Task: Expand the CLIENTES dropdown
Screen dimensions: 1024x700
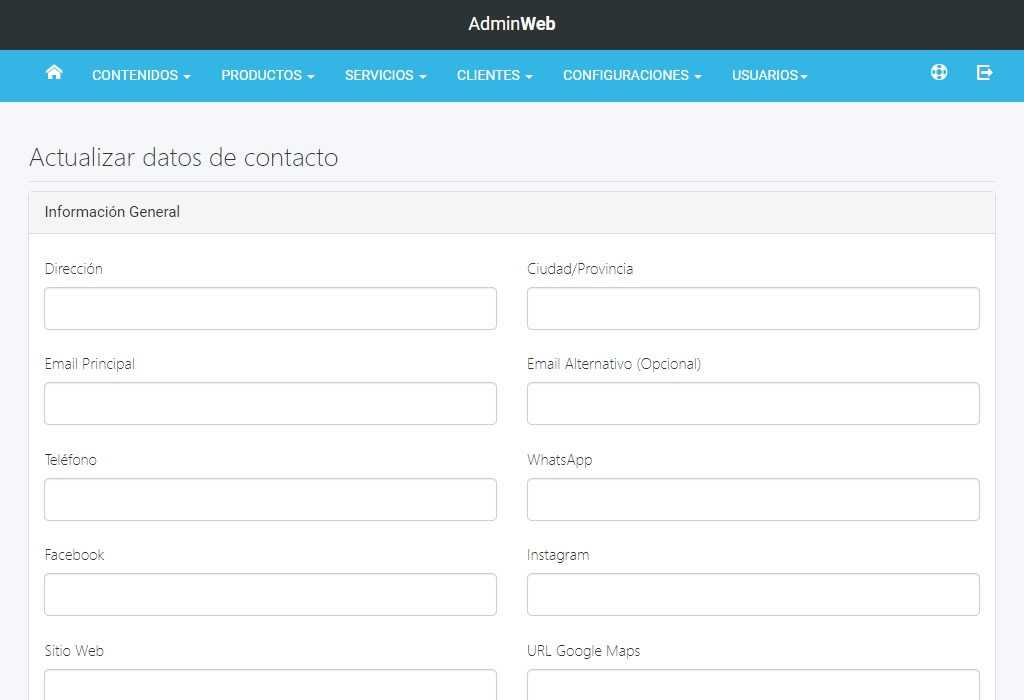Action: tap(494, 75)
